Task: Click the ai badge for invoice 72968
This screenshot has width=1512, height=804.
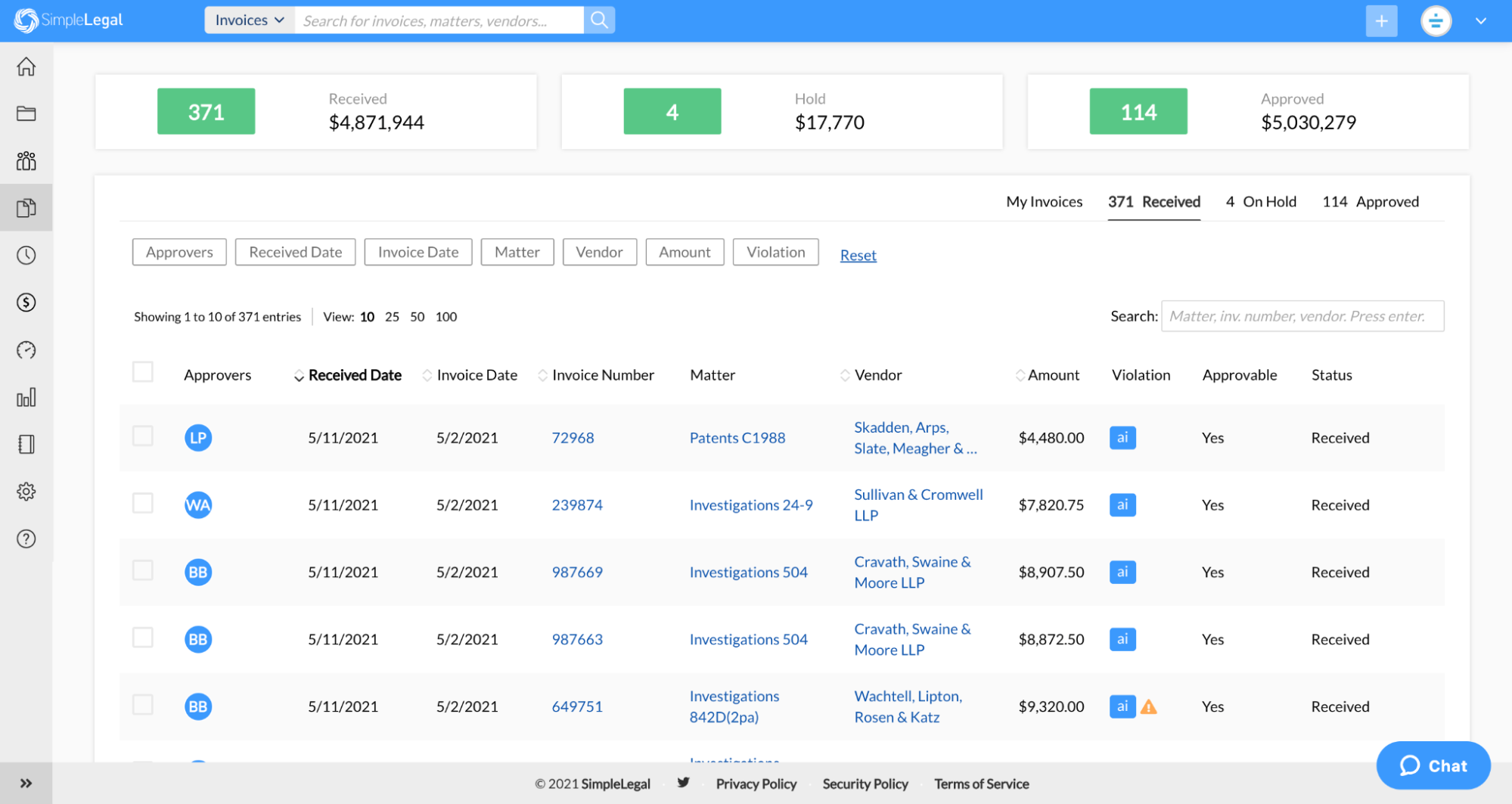Action: (x=1122, y=438)
